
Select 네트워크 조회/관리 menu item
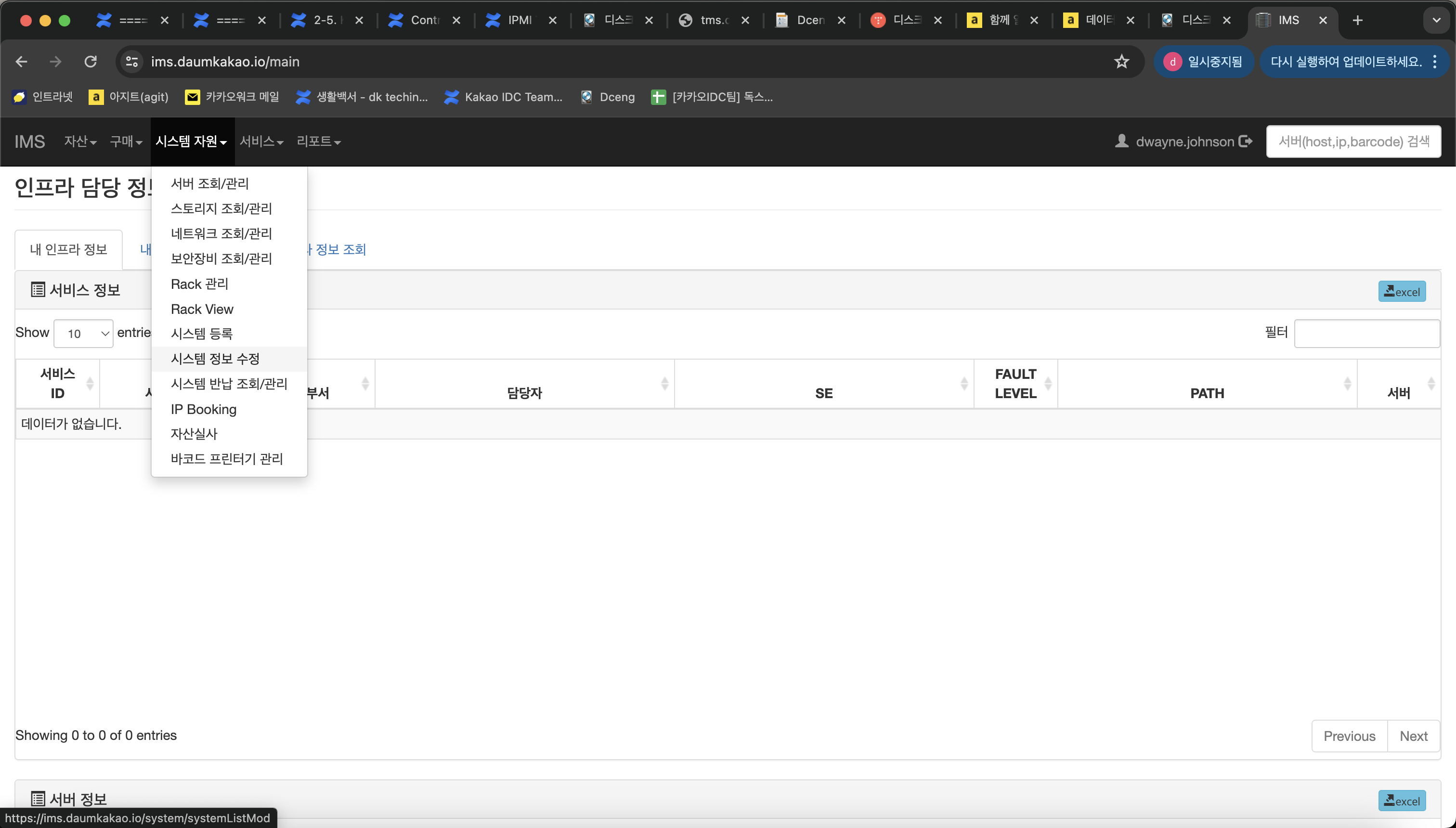(229, 234)
